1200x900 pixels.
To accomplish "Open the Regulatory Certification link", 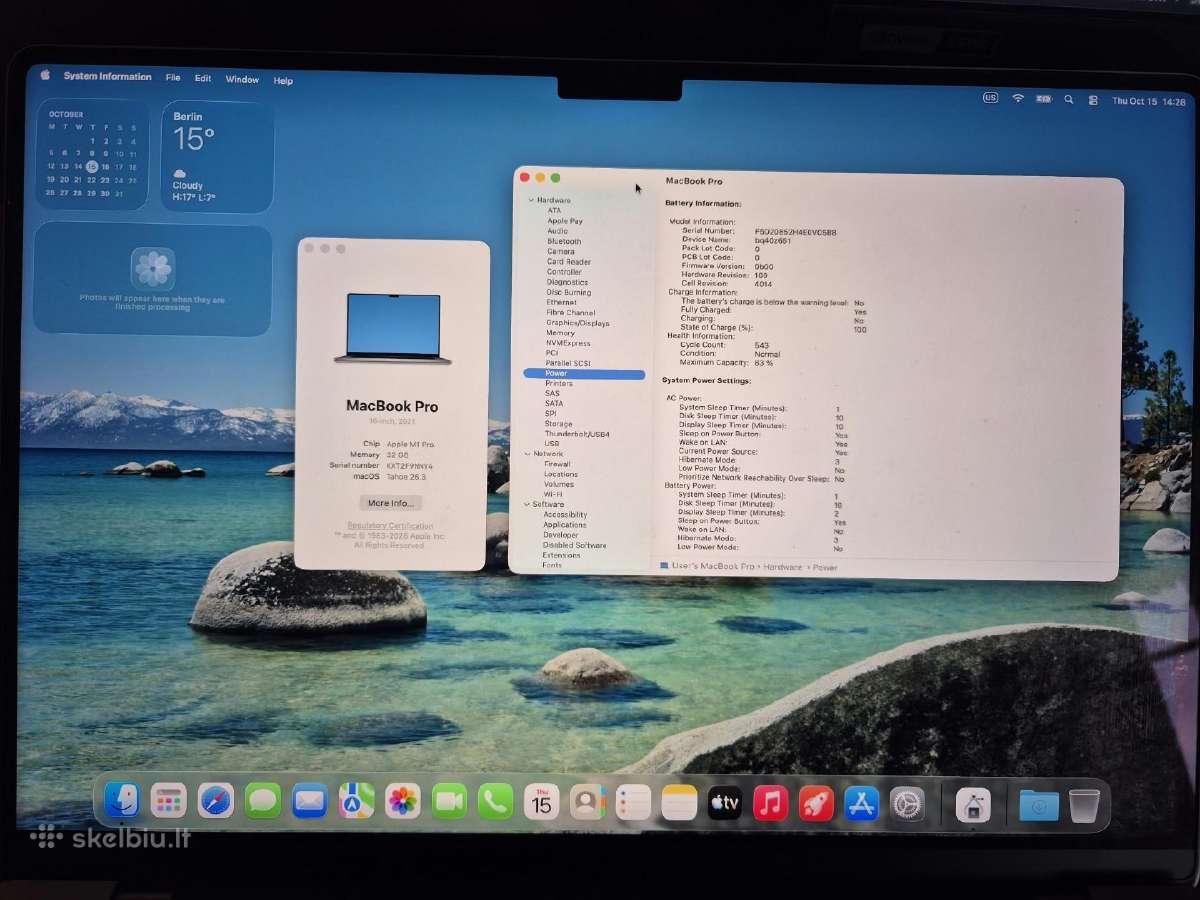I will pos(390,526).
